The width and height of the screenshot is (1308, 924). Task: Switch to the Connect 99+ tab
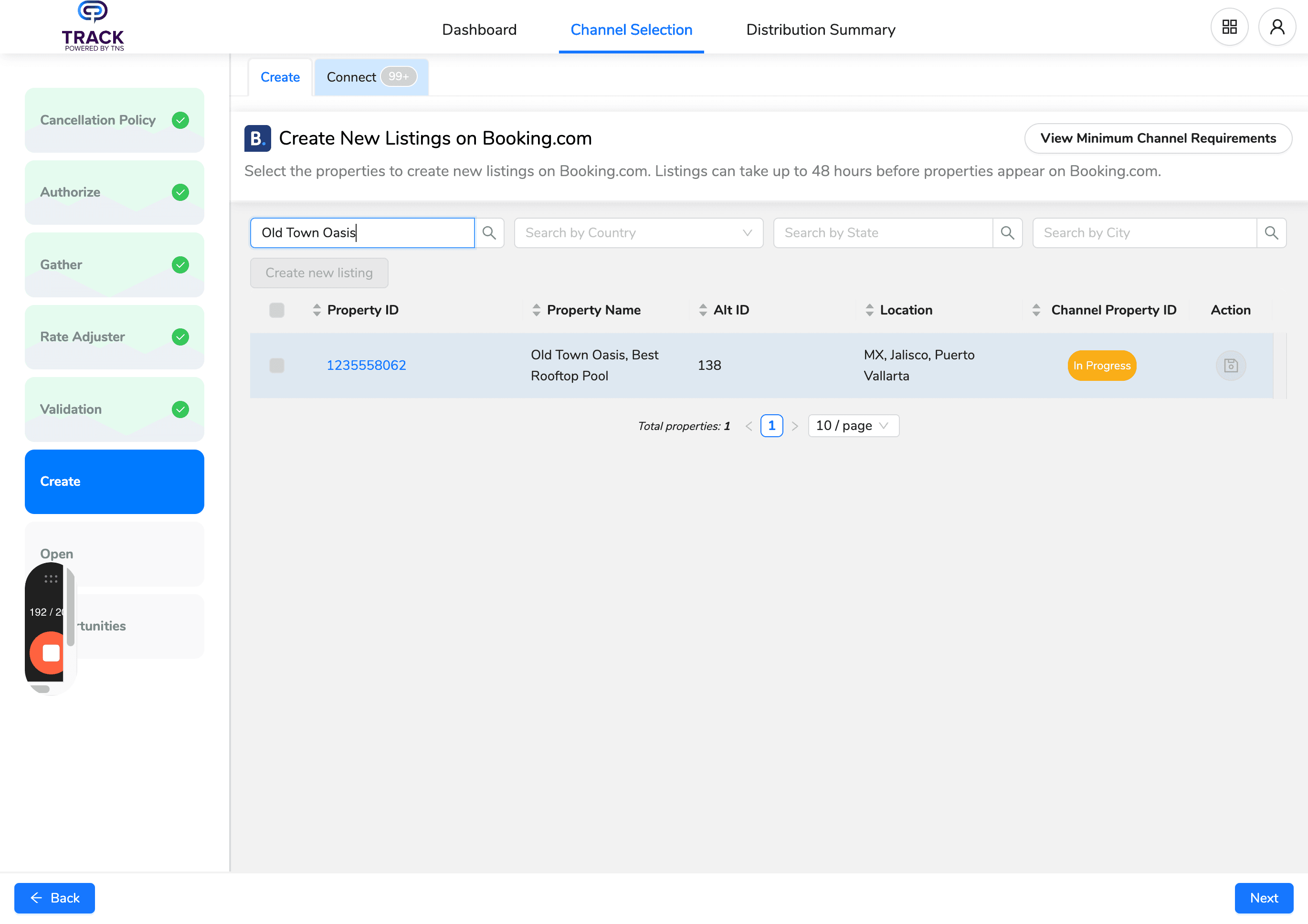coord(371,77)
